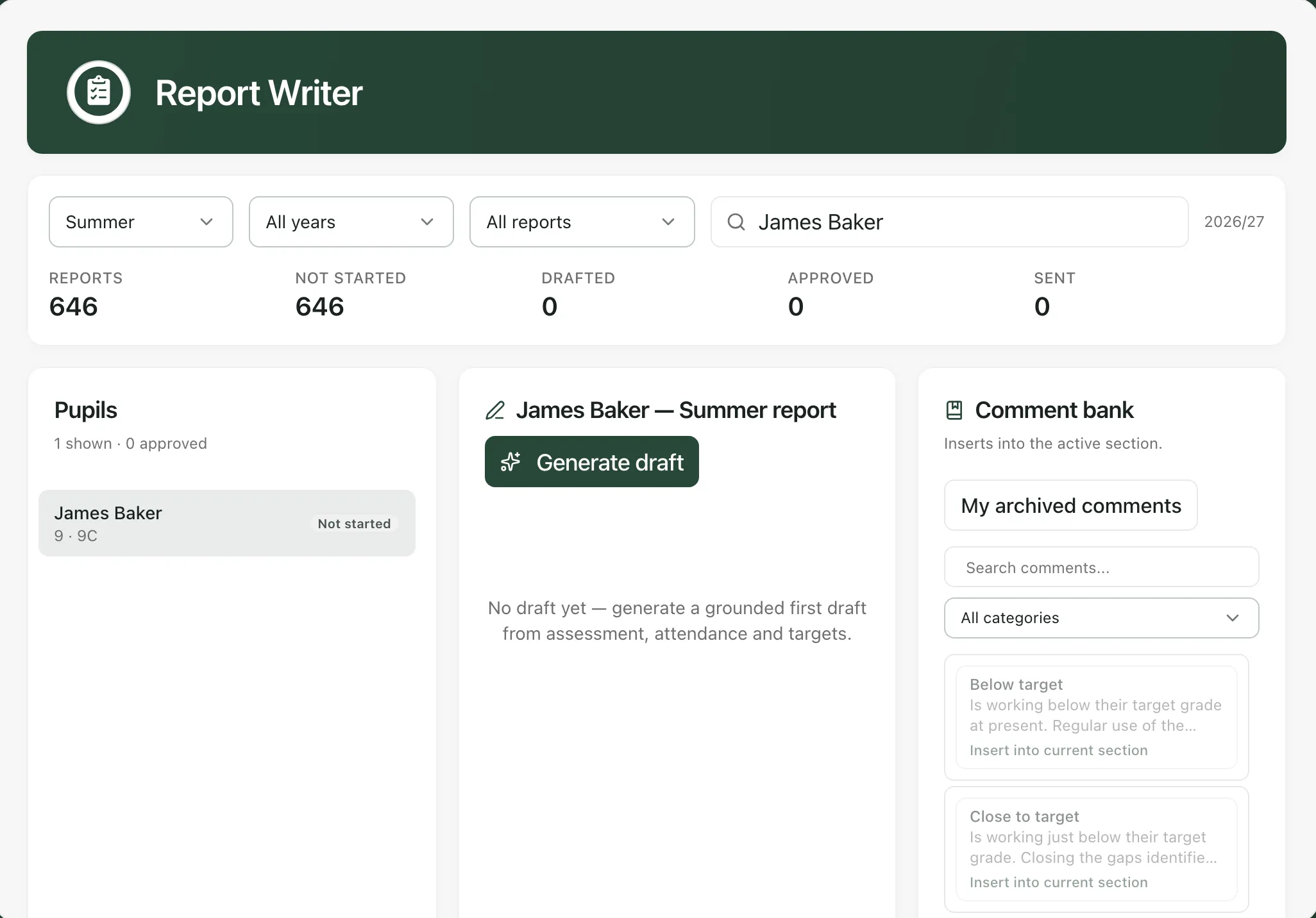Click 'Inserts into the active section.' text
The height and width of the screenshot is (918, 1316).
(x=1053, y=444)
